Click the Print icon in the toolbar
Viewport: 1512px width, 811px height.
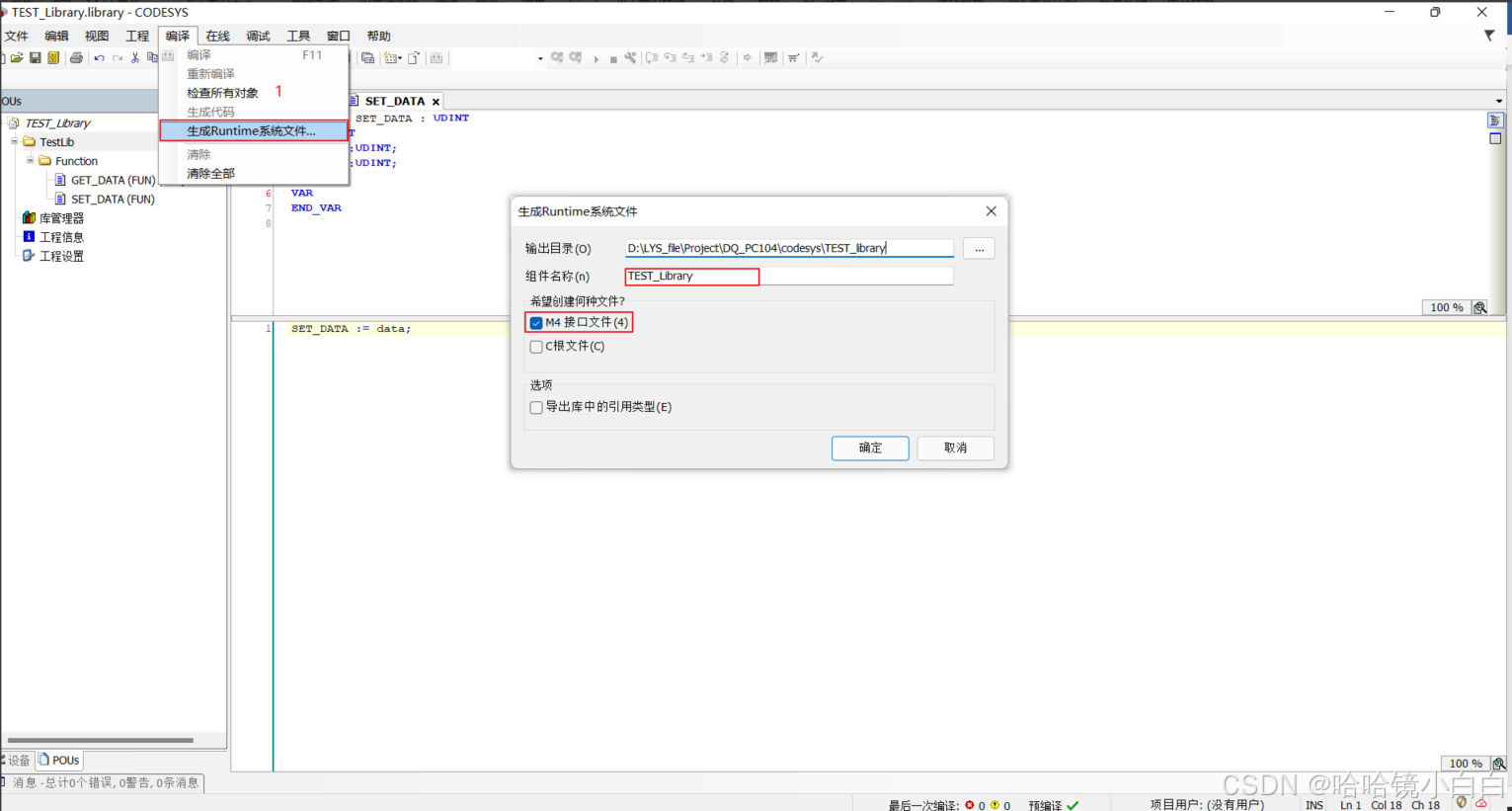click(x=75, y=56)
